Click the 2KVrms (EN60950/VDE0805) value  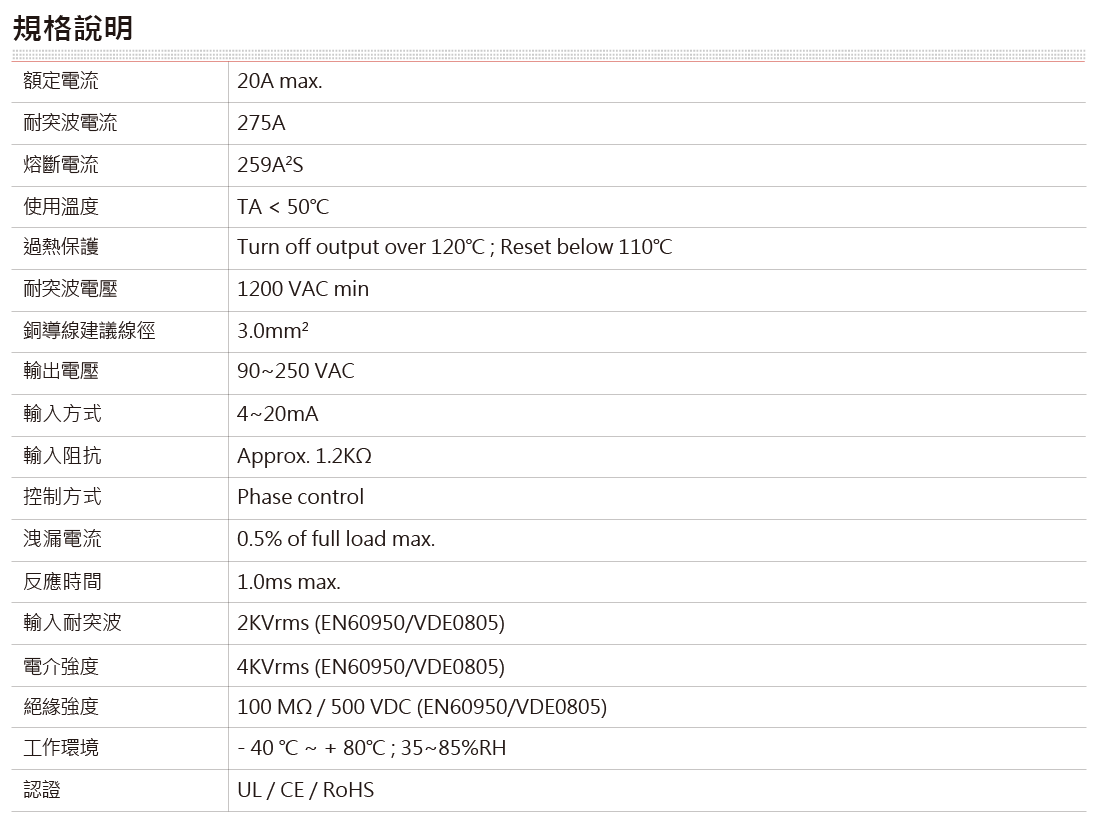click(370, 624)
